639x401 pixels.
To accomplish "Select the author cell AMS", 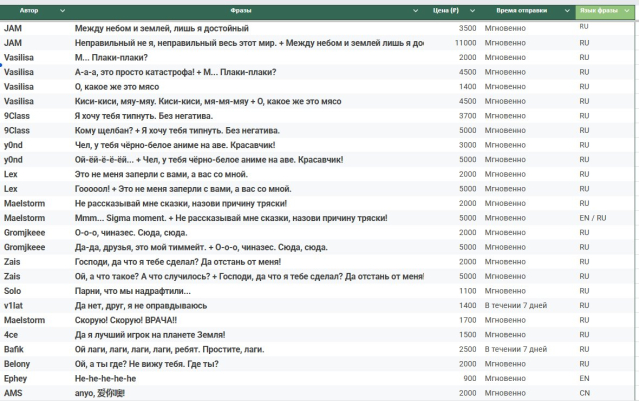I will click(13, 394).
